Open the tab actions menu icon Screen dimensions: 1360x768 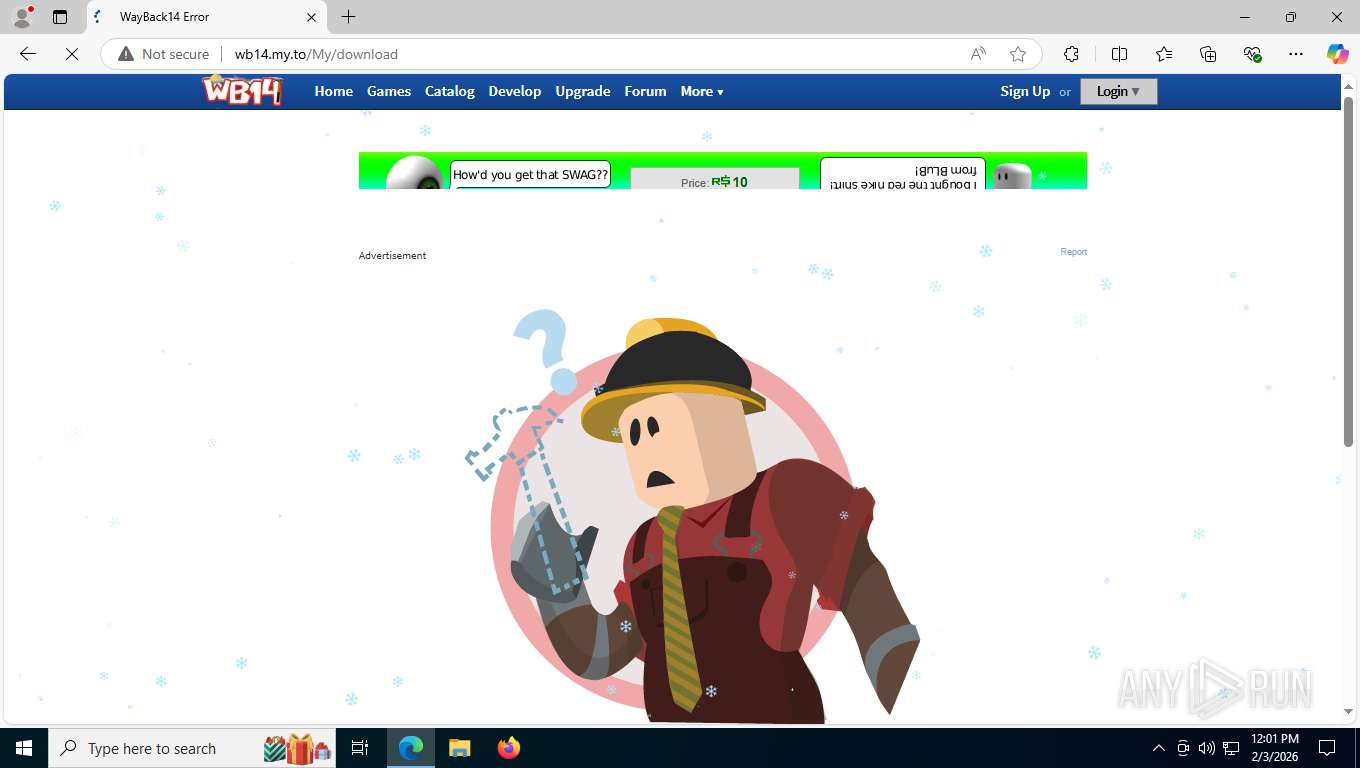pos(60,17)
